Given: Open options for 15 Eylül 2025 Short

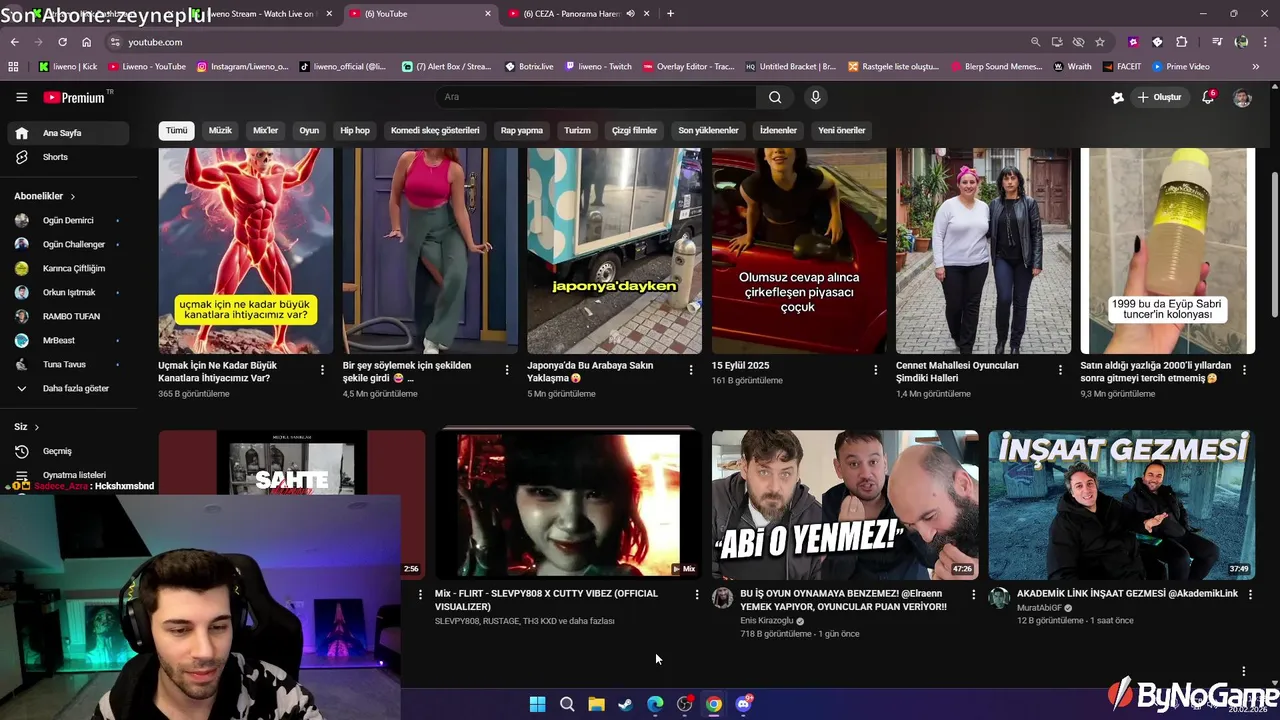Looking at the screenshot, I should [875, 370].
